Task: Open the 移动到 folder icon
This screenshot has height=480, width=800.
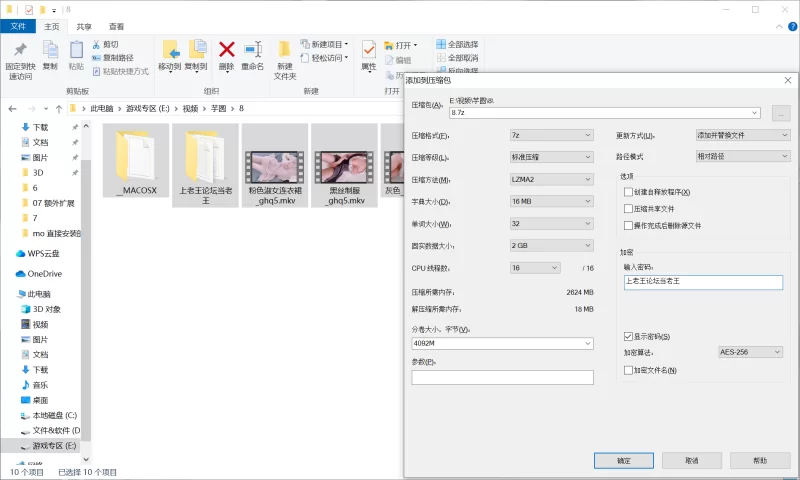Action: (x=170, y=49)
